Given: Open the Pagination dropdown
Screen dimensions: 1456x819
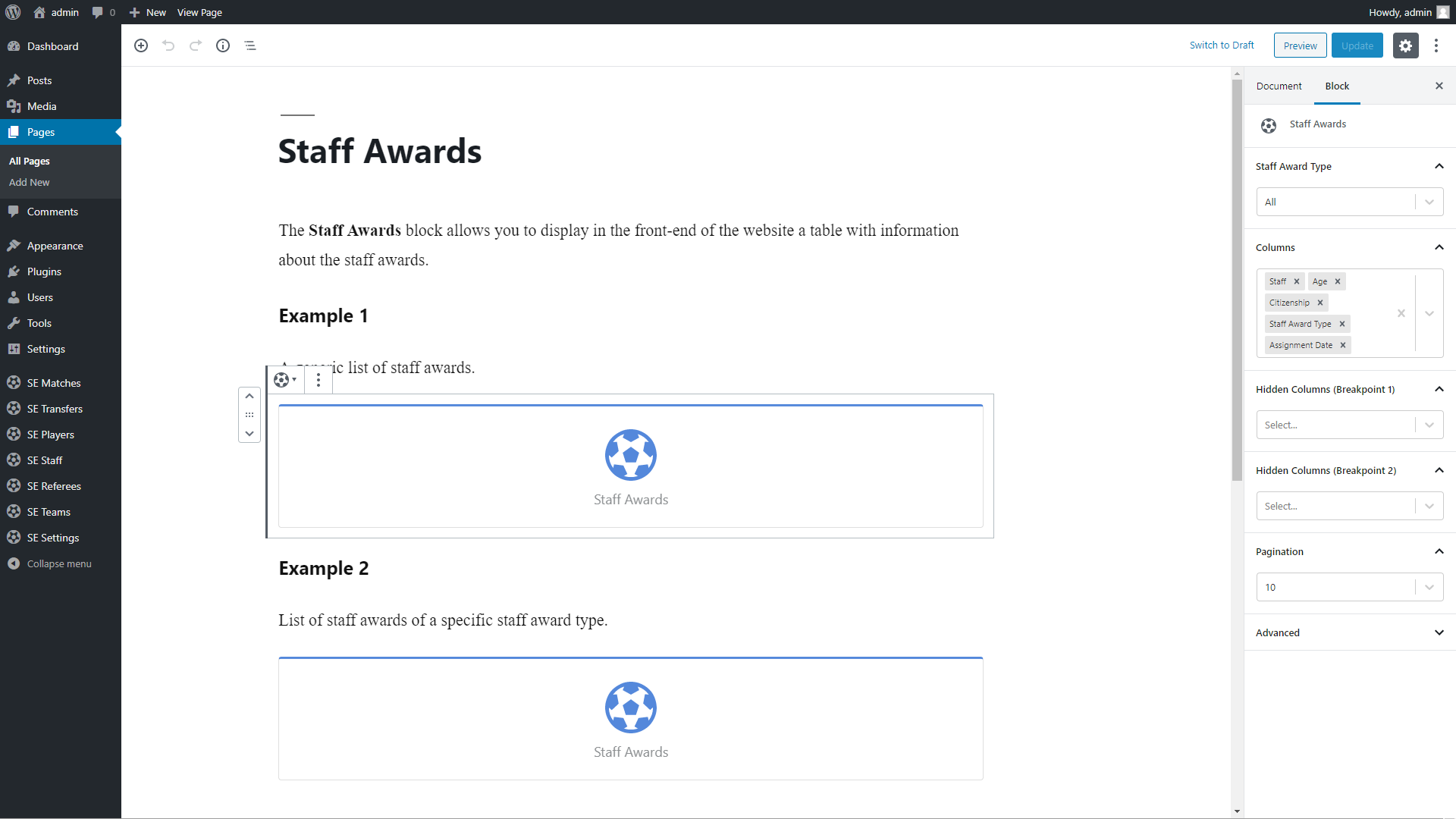Looking at the screenshot, I should (x=1349, y=587).
